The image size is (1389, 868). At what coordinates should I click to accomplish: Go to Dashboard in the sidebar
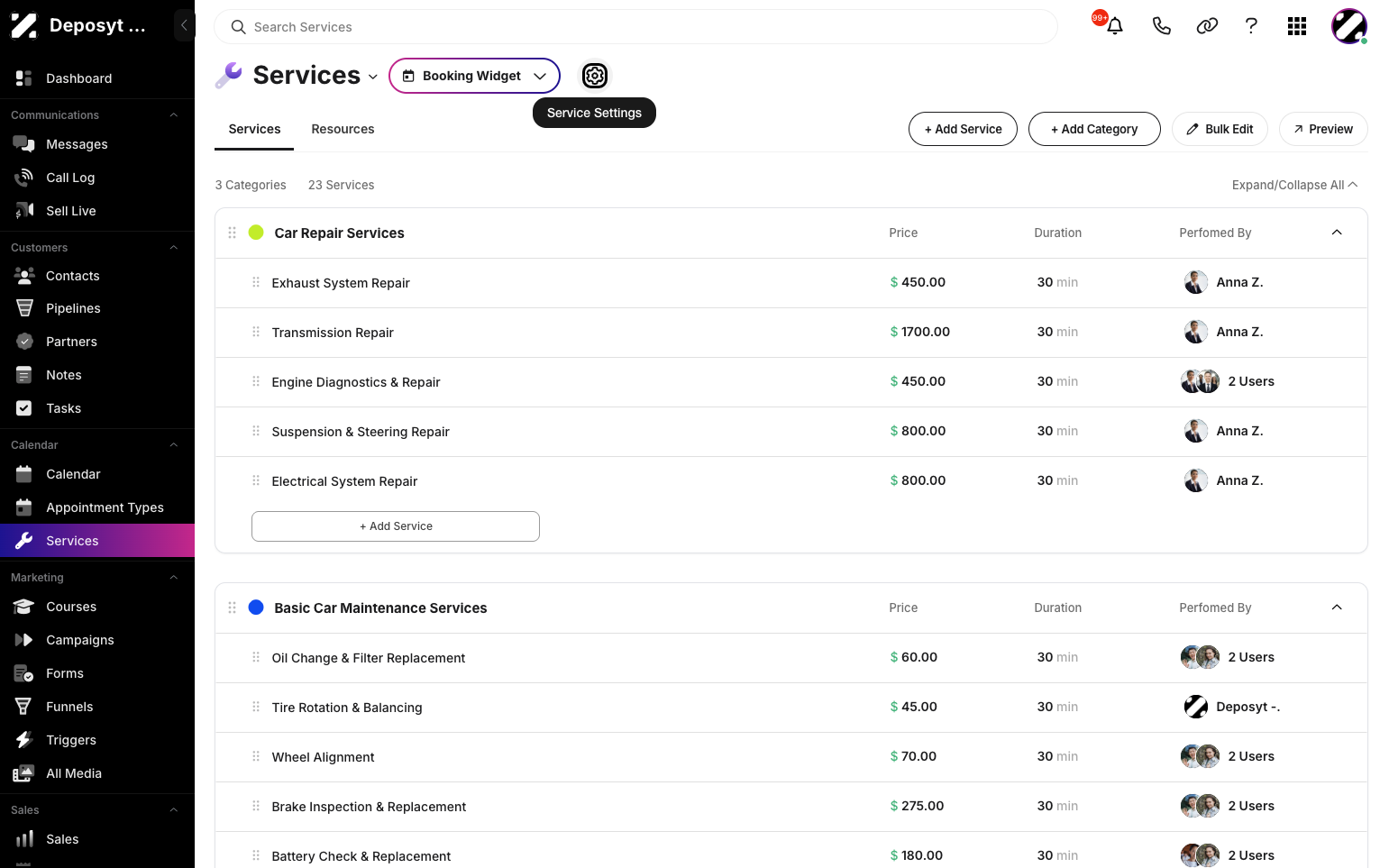click(97, 78)
